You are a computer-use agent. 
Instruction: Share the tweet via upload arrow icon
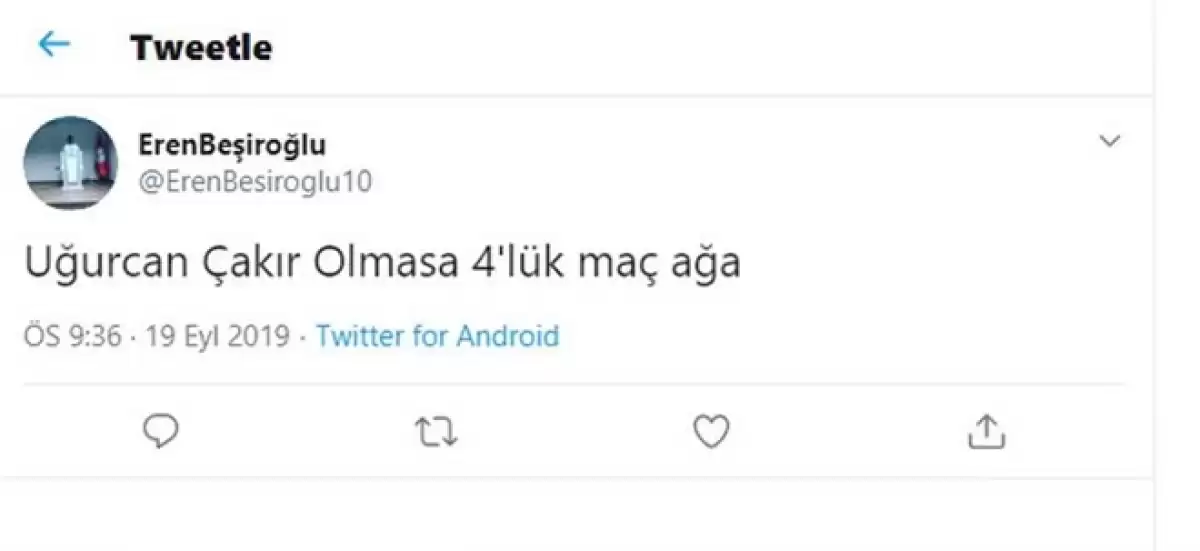coord(986,431)
